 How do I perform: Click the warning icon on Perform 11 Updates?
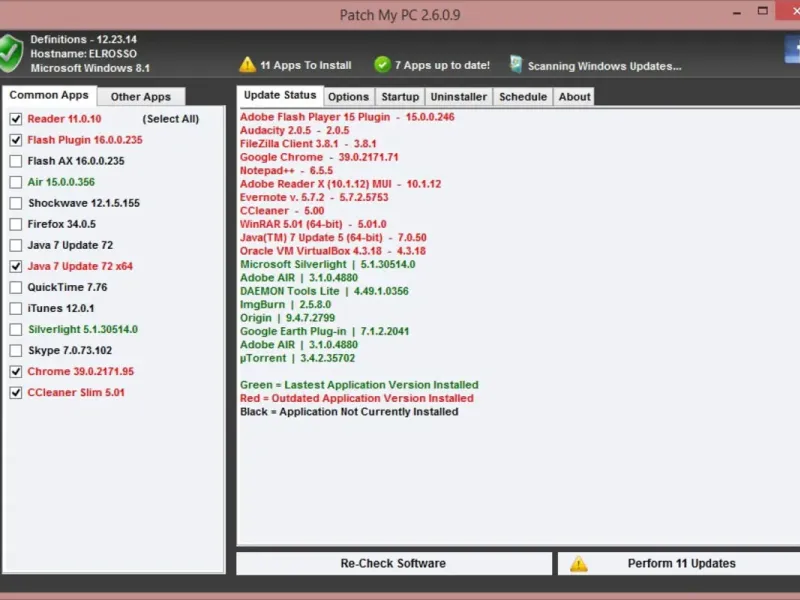[579, 564]
